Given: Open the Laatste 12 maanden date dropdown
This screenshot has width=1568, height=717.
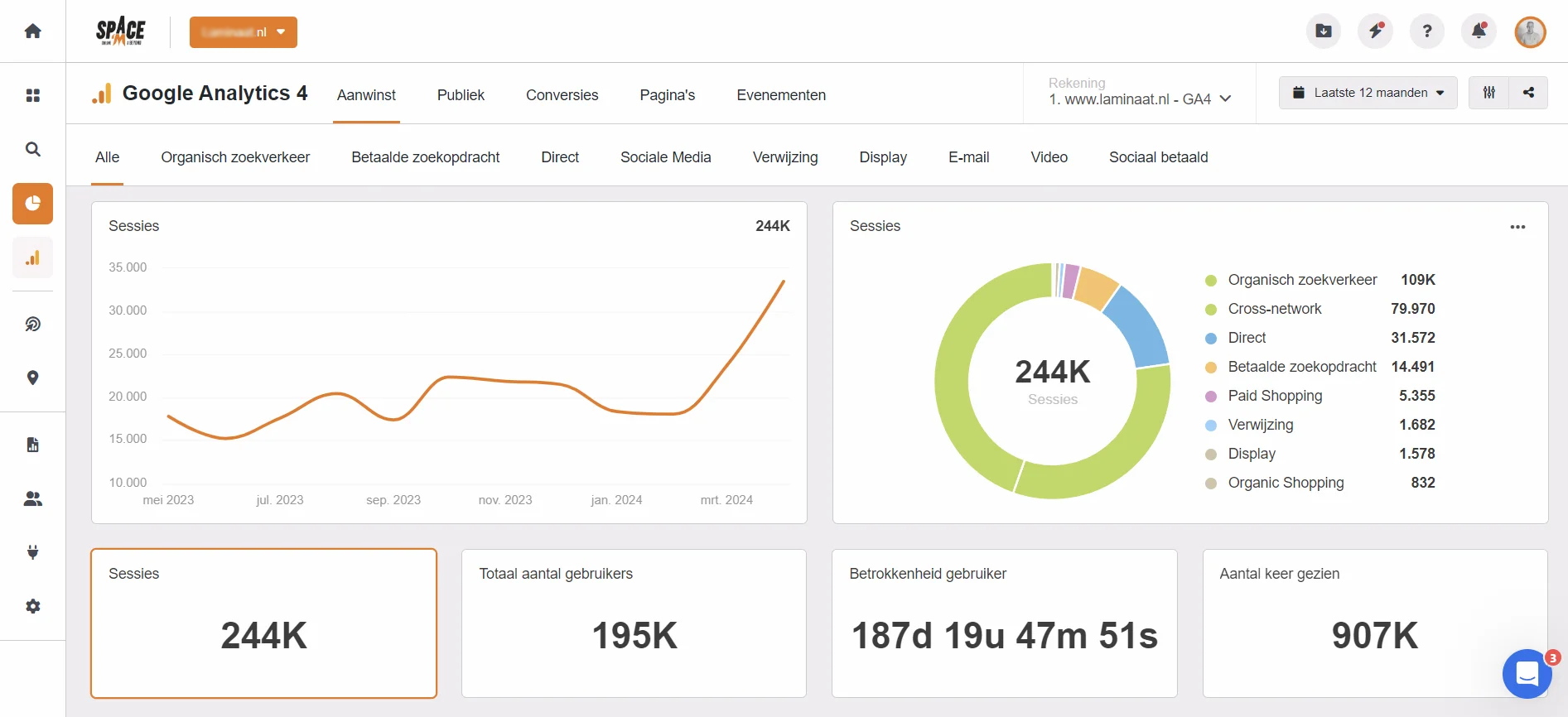Looking at the screenshot, I should [1368, 93].
